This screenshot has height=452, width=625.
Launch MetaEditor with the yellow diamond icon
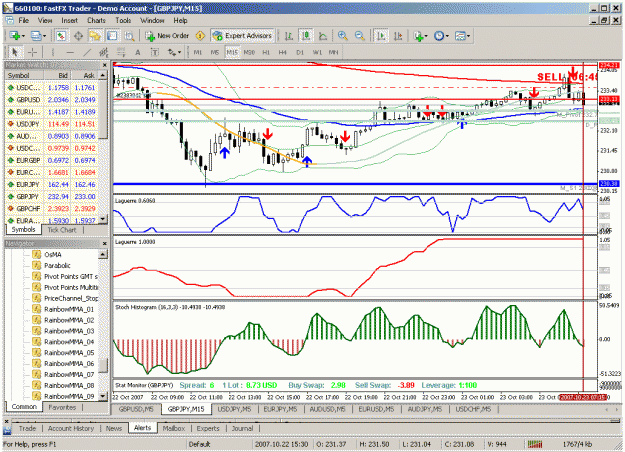pyautogui.click(x=200, y=36)
